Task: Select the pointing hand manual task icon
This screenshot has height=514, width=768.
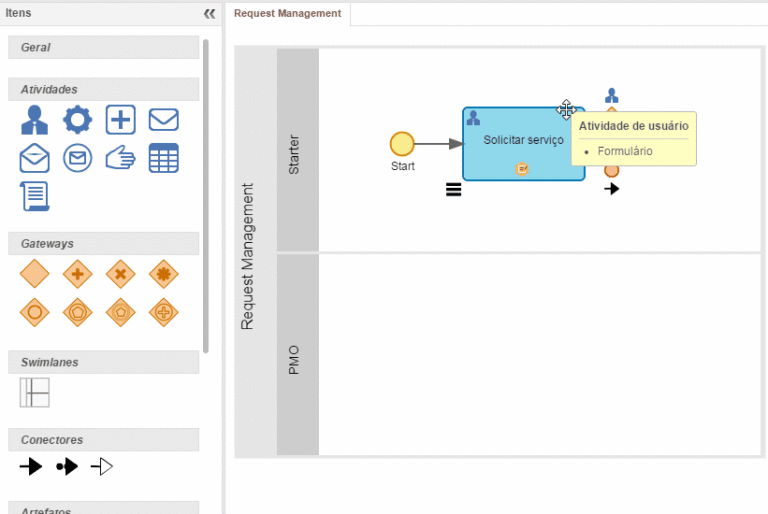Action: (120, 157)
